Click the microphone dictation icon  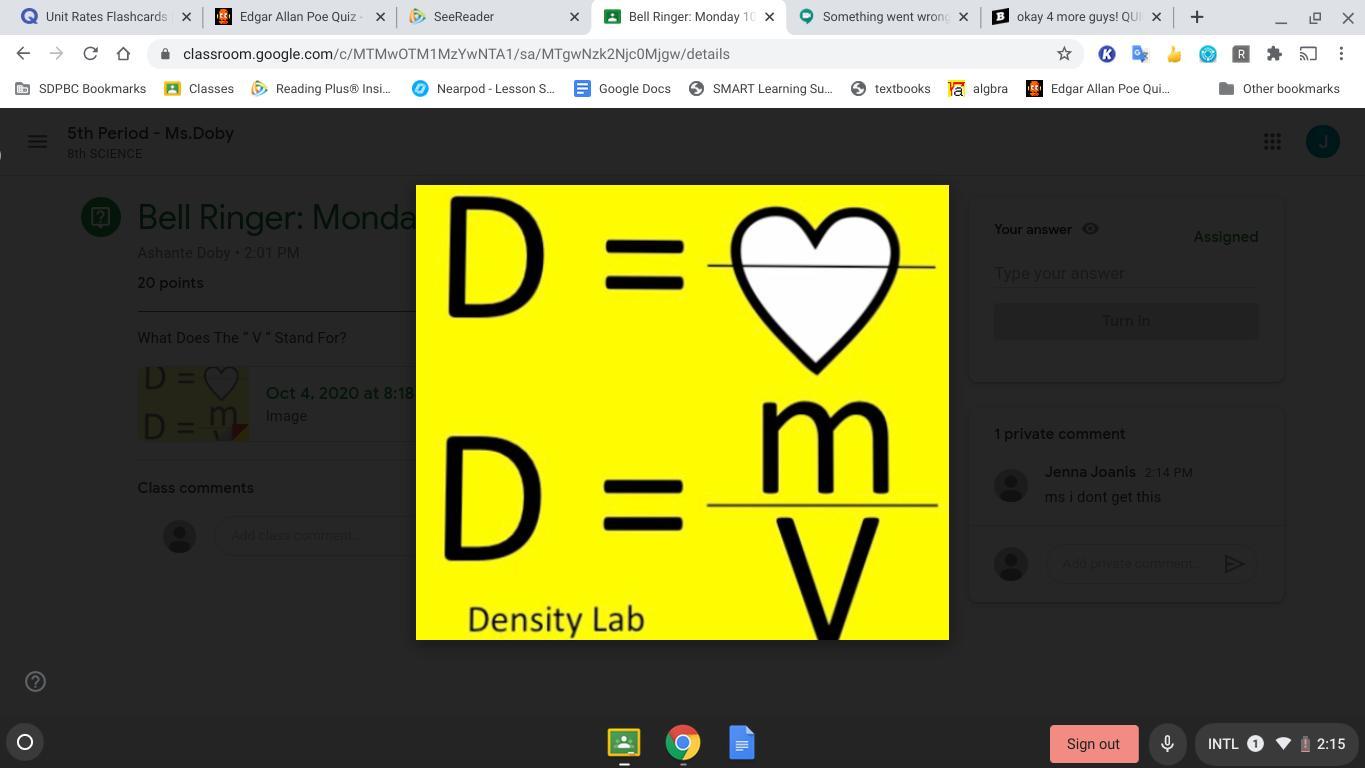tap(1166, 744)
